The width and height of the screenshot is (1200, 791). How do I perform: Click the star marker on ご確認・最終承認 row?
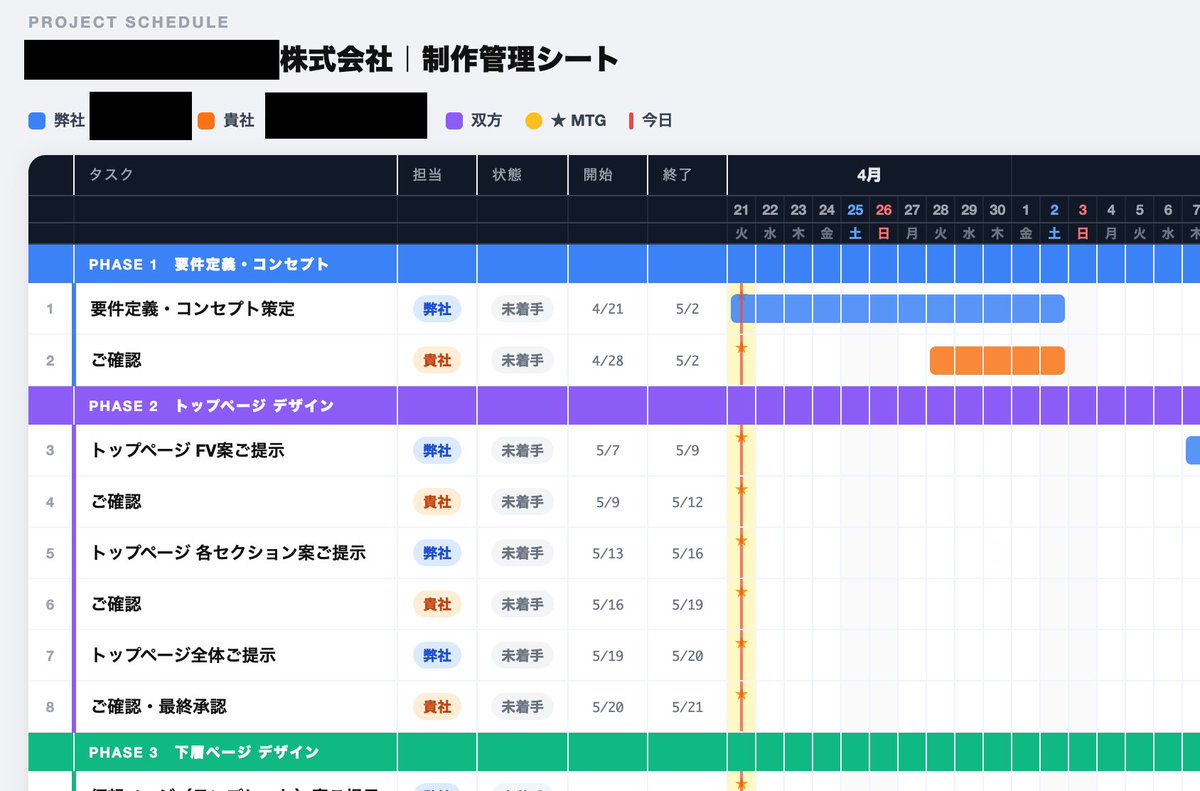pyautogui.click(x=741, y=693)
